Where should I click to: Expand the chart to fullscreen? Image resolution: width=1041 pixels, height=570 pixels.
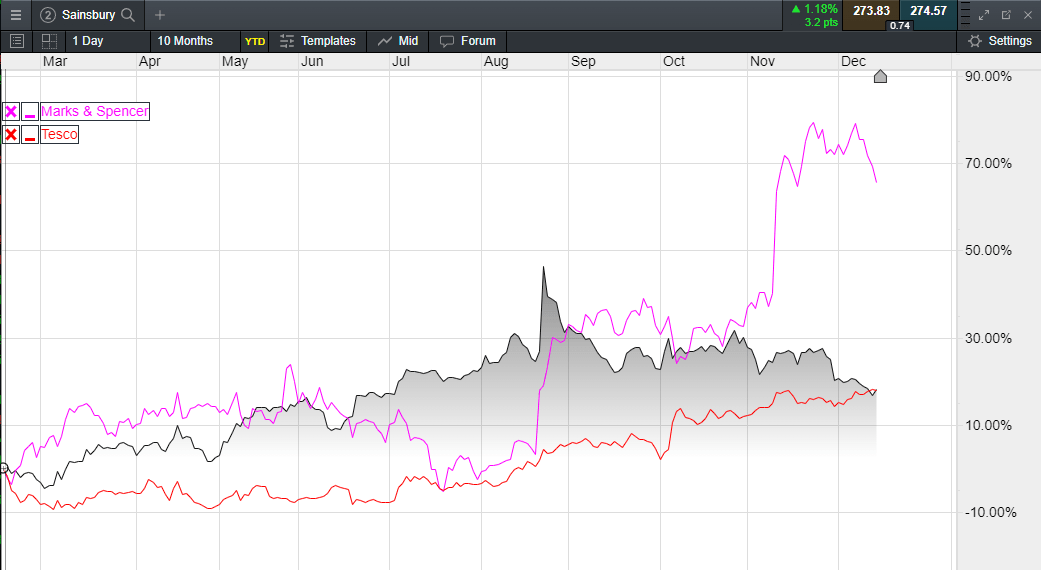coord(984,15)
